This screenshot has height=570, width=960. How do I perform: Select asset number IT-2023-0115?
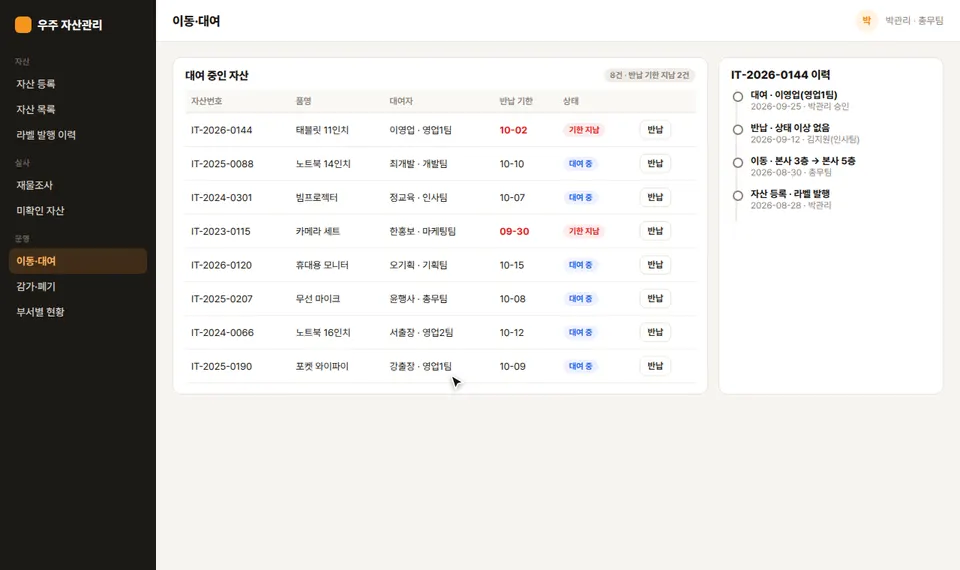click(x=221, y=231)
